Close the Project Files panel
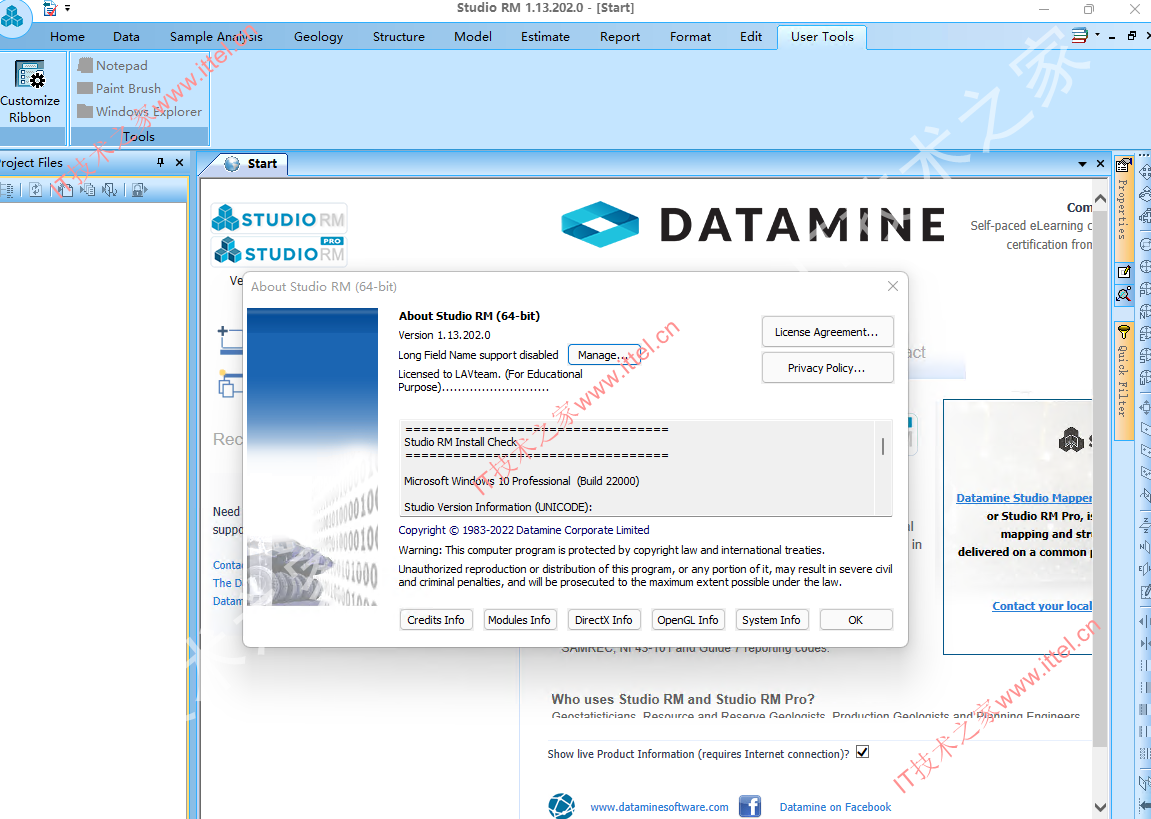 (179, 162)
